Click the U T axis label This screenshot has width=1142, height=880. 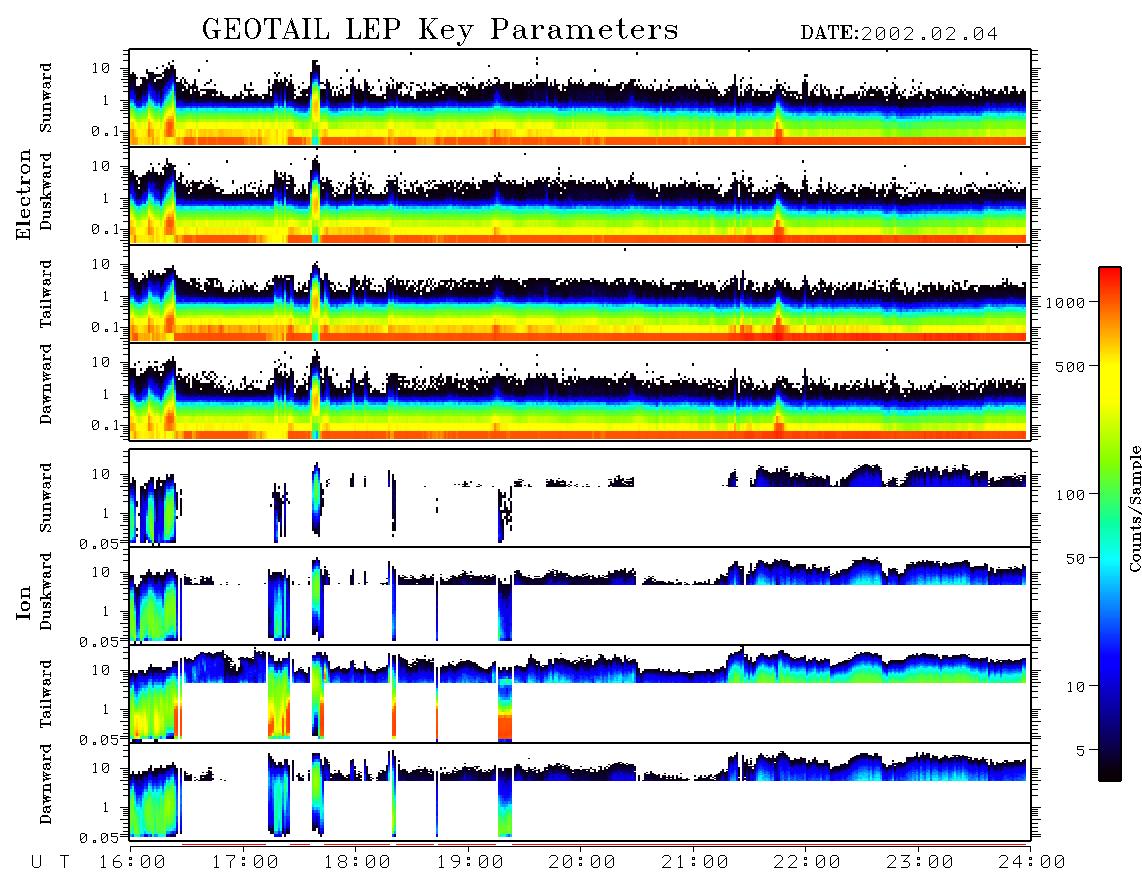pos(50,862)
